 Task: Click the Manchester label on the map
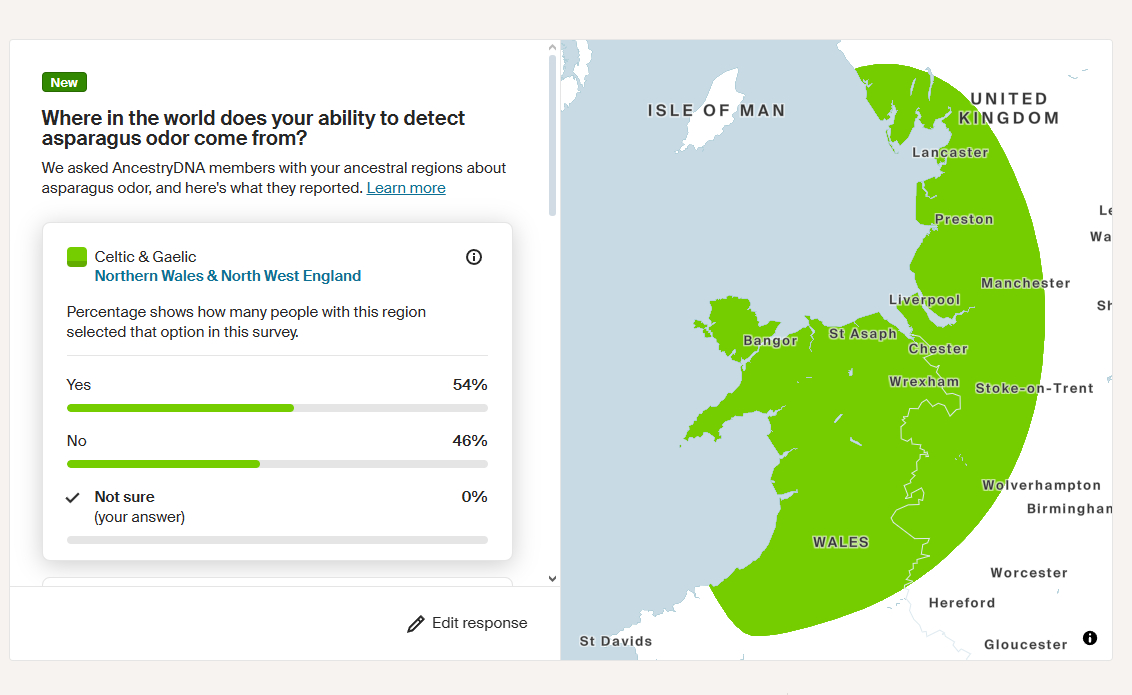1025,284
